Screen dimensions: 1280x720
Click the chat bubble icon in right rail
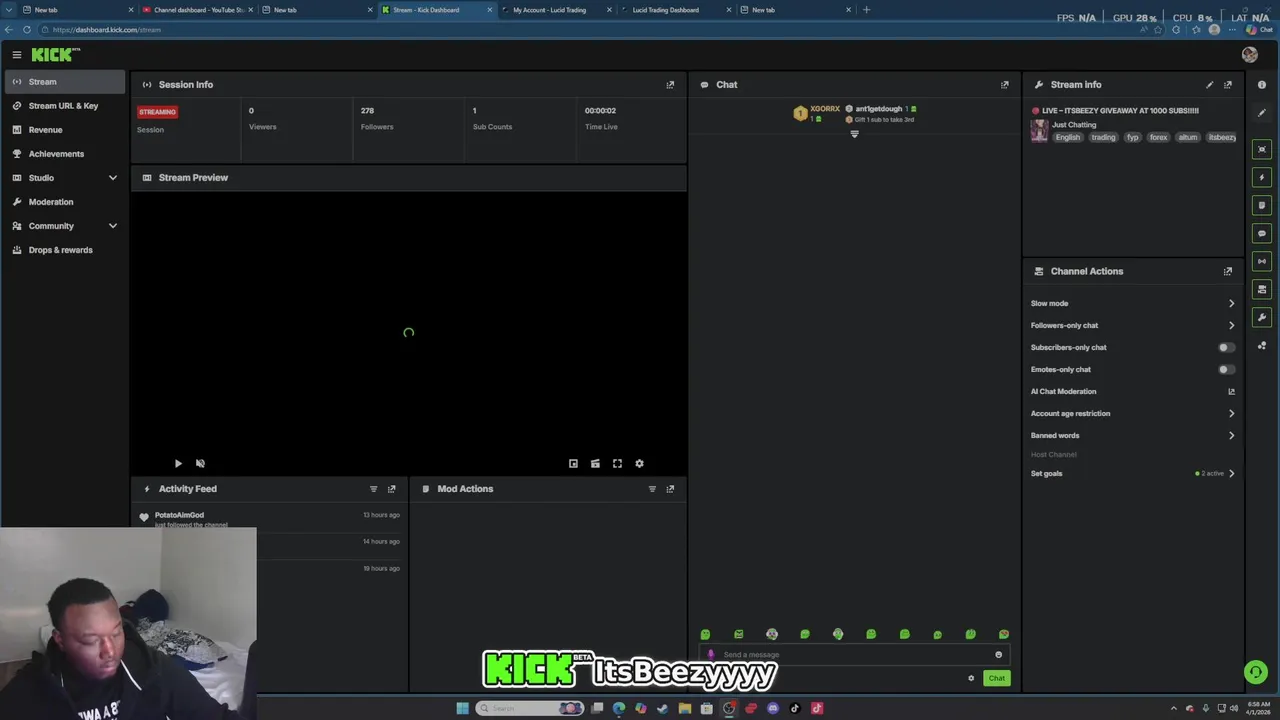tap(1262, 233)
